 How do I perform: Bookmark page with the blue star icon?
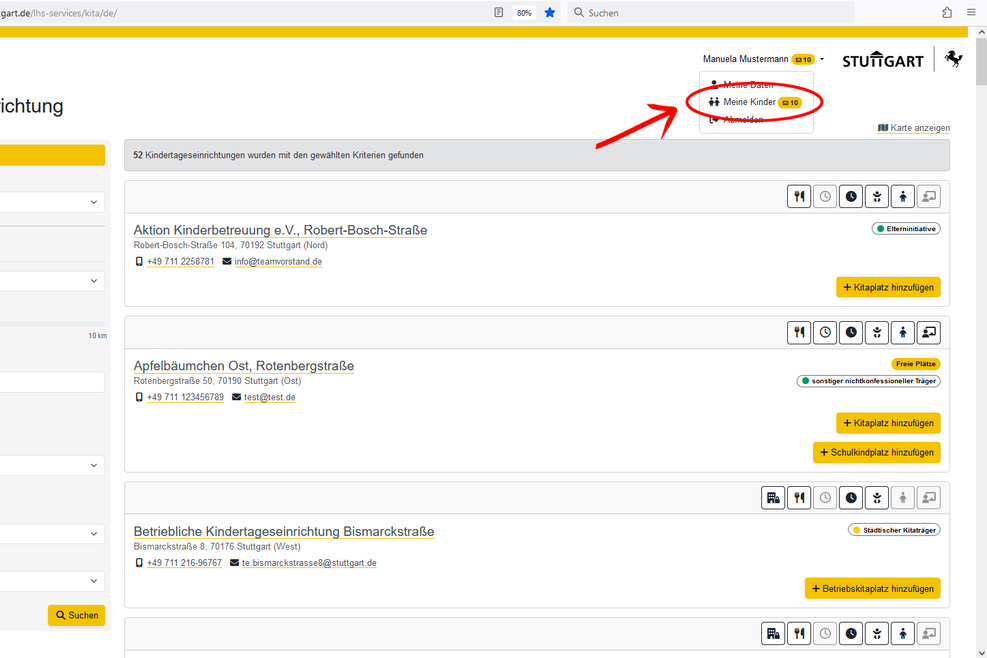[550, 13]
